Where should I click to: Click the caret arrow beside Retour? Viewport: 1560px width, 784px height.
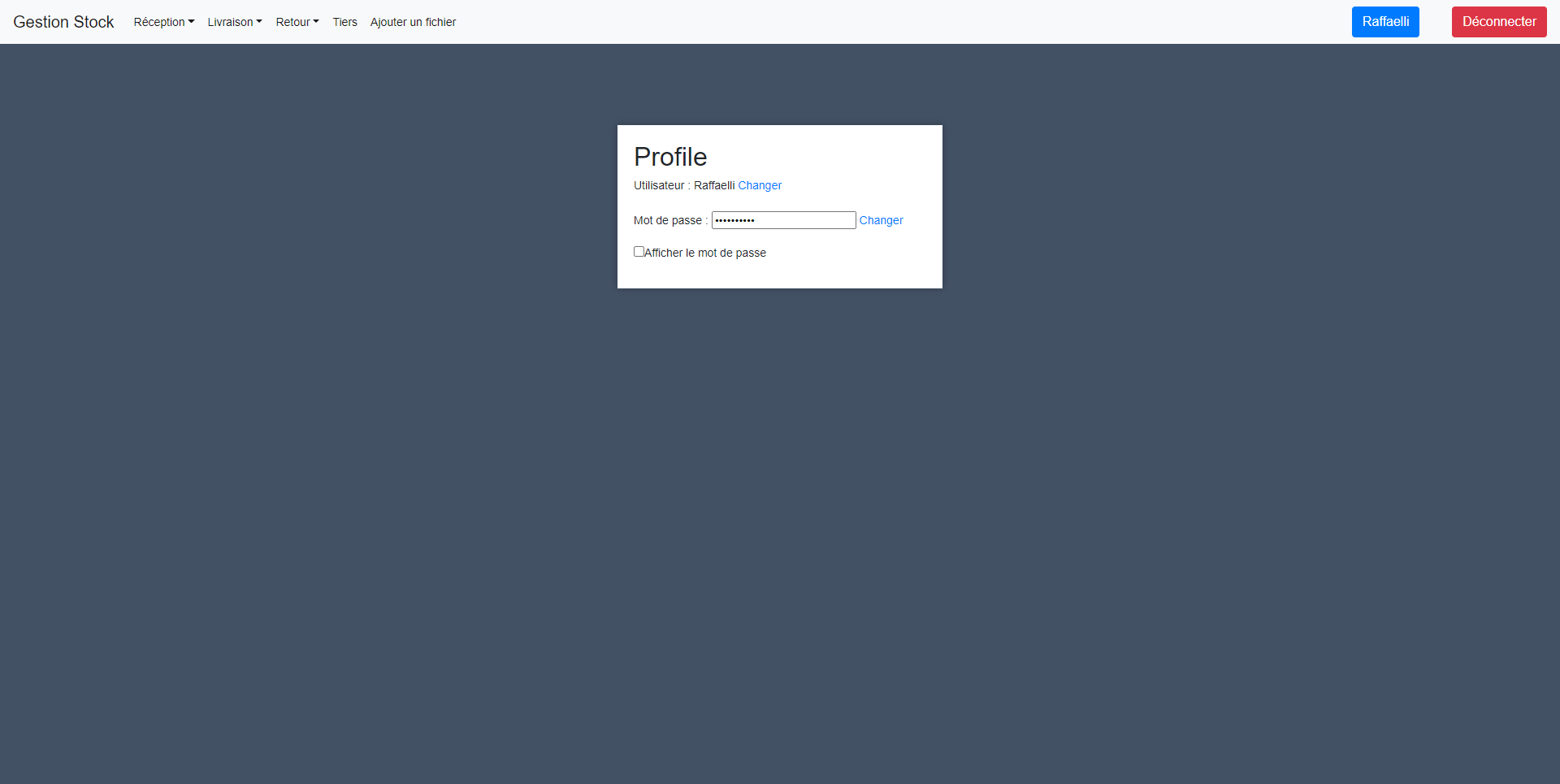tap(316, 22)
